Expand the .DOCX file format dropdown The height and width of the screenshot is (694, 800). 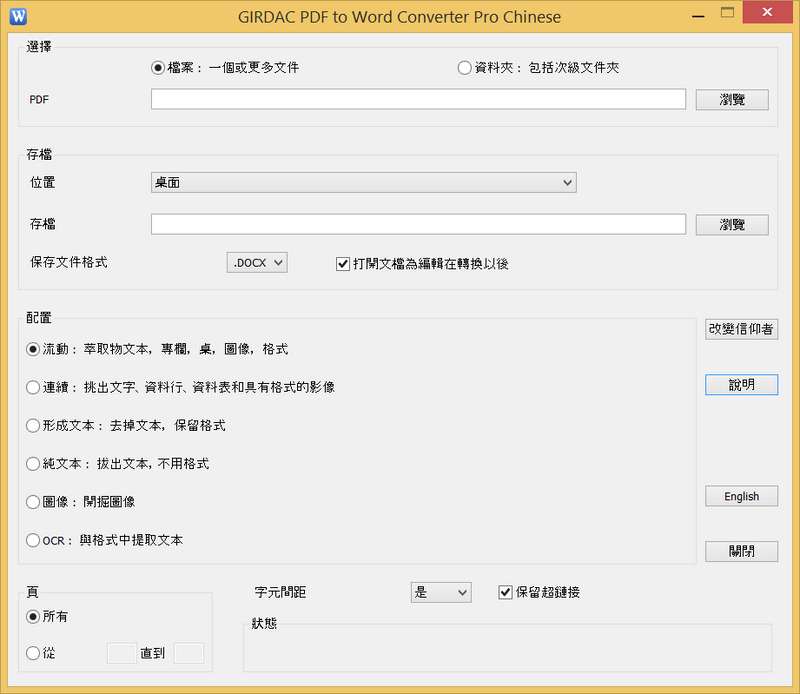point(257,262)
